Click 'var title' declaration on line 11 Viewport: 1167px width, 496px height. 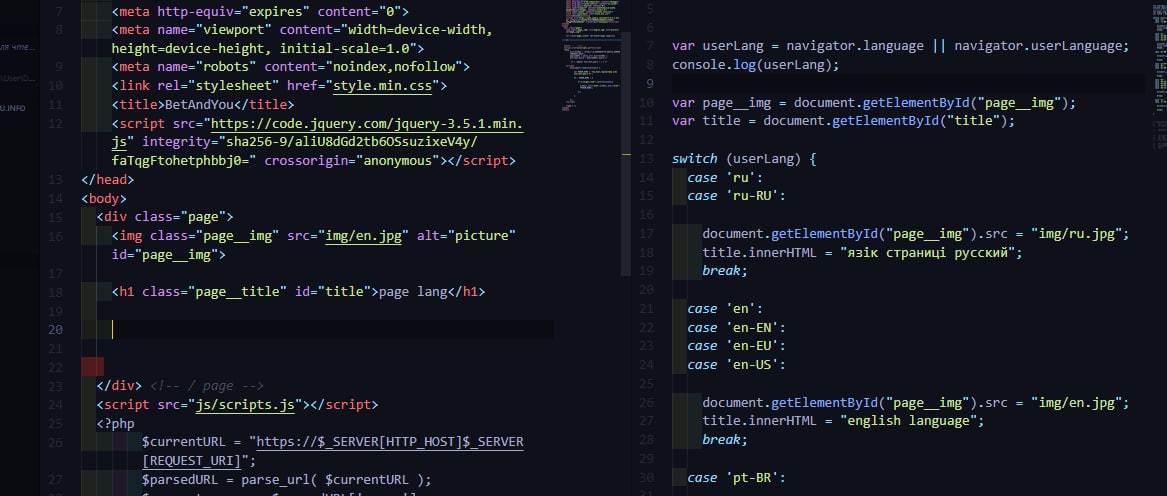[x=706, y=121]
